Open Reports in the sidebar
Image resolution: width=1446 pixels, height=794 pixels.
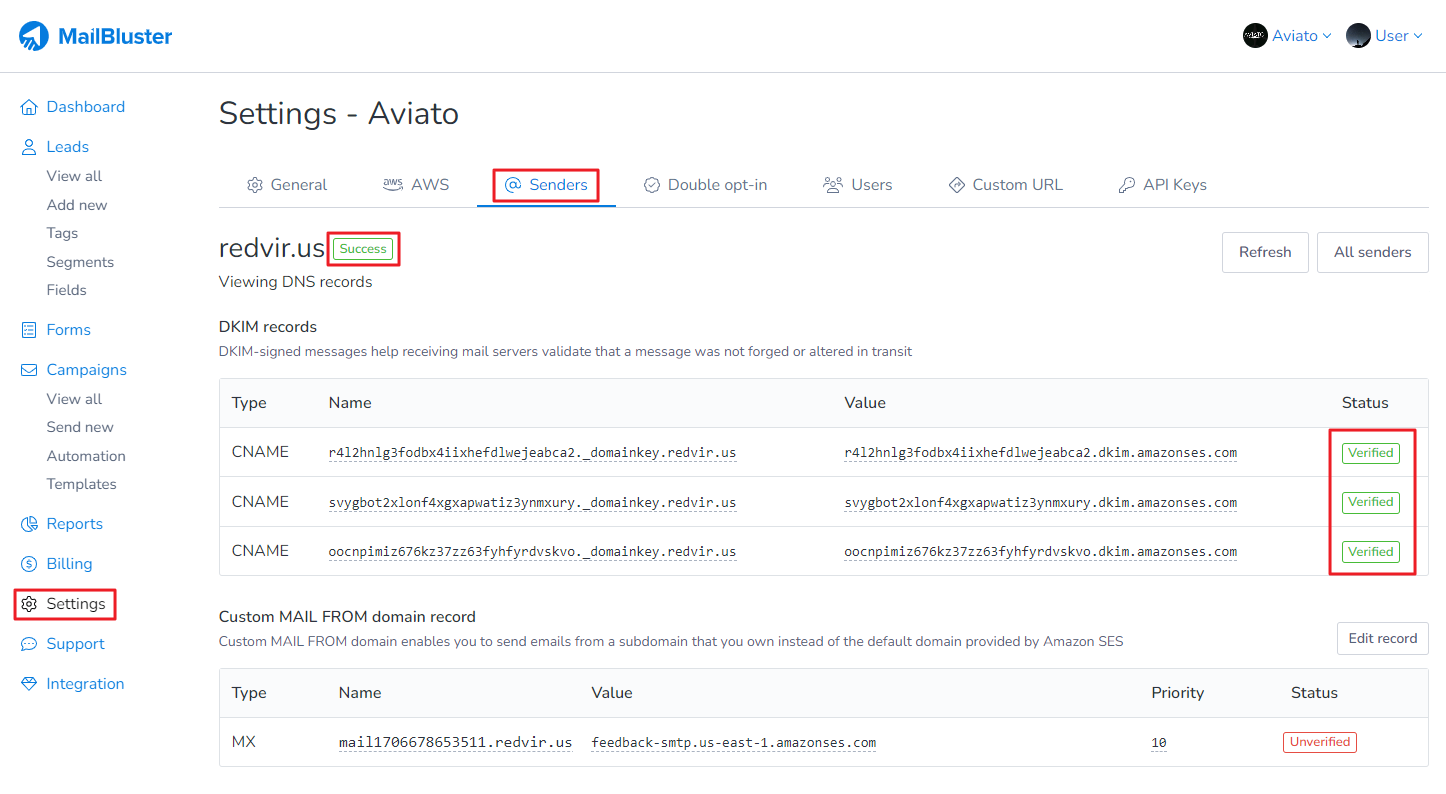click(74, 524)
